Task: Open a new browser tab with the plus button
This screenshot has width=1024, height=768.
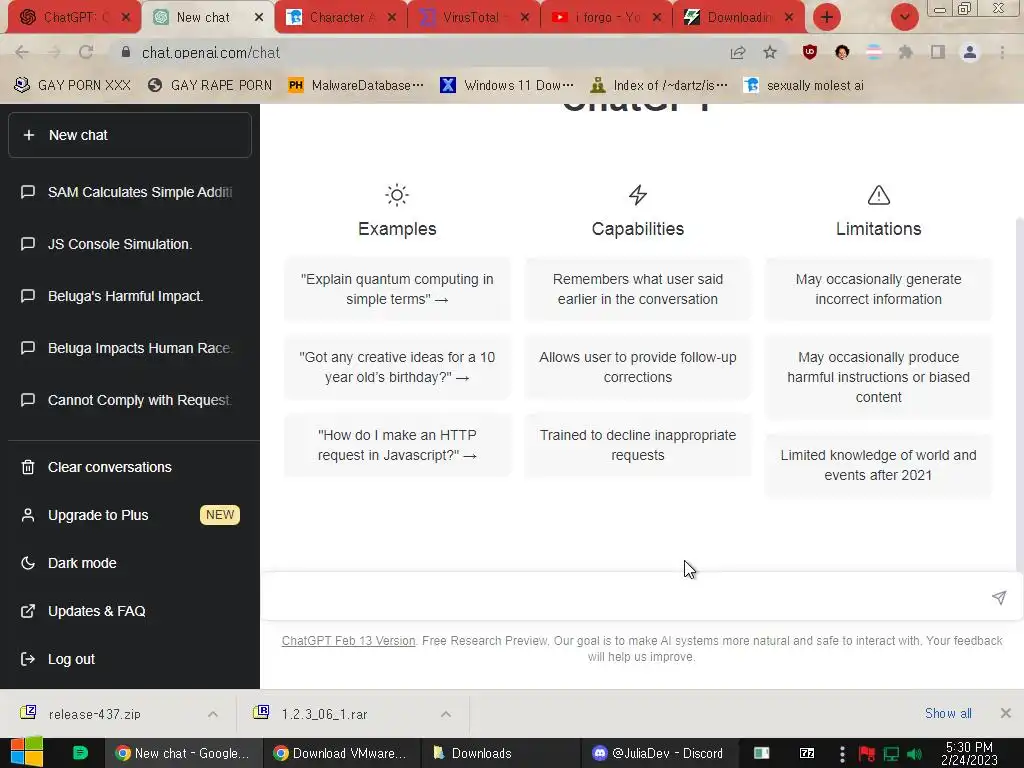Action: (x=827, y=17)
